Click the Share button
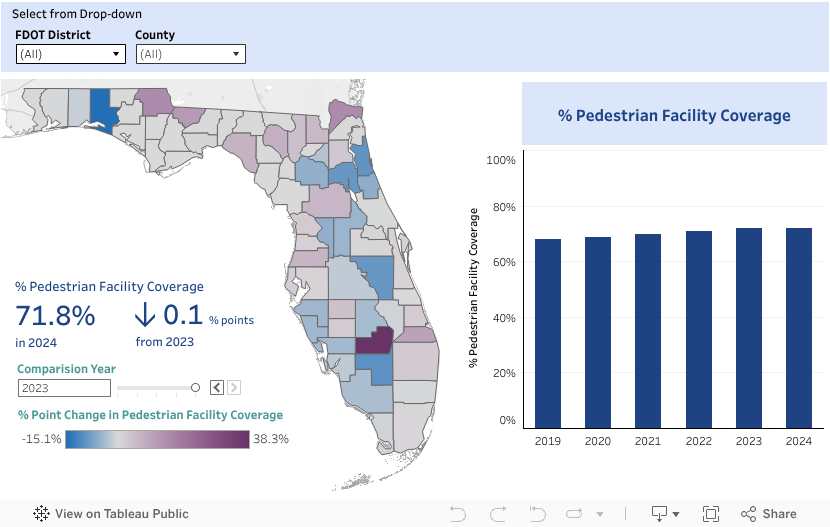The height and width of the screenshot is (527, 830). click(x=768, y=514)
